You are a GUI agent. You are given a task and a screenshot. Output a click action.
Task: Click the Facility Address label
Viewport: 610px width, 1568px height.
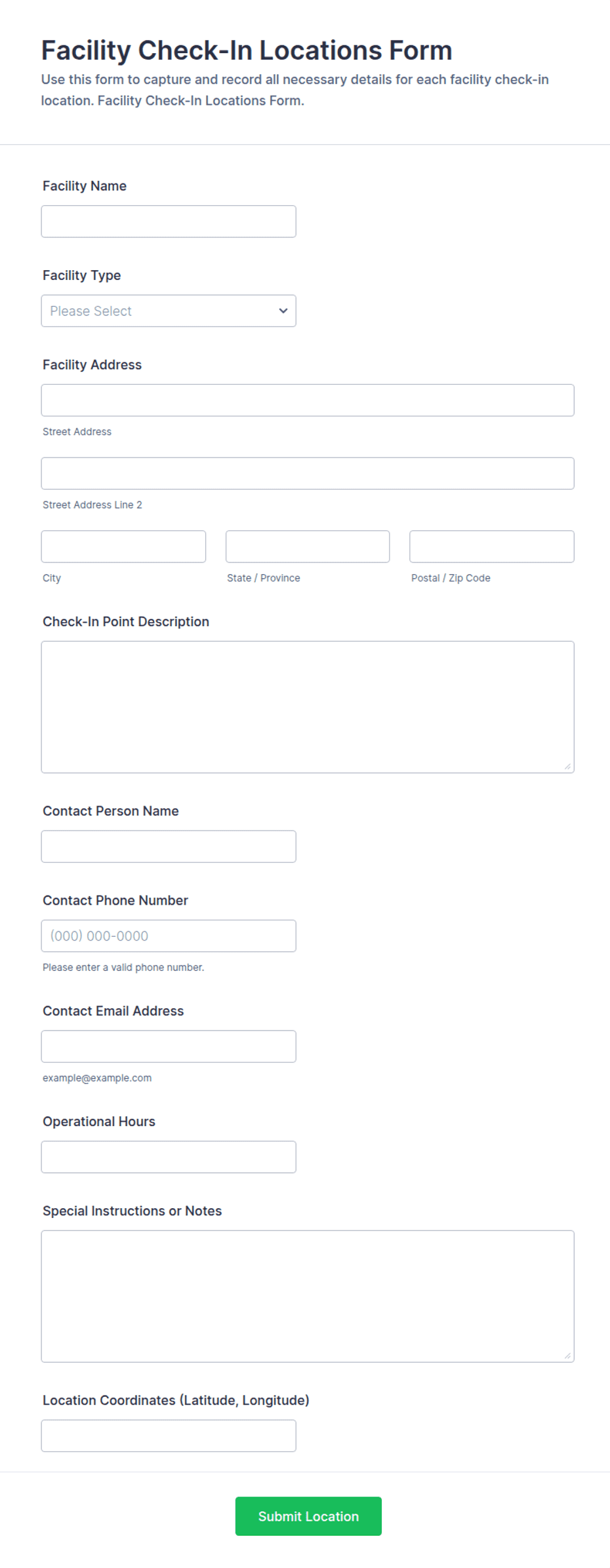click(x=92, y=364)
